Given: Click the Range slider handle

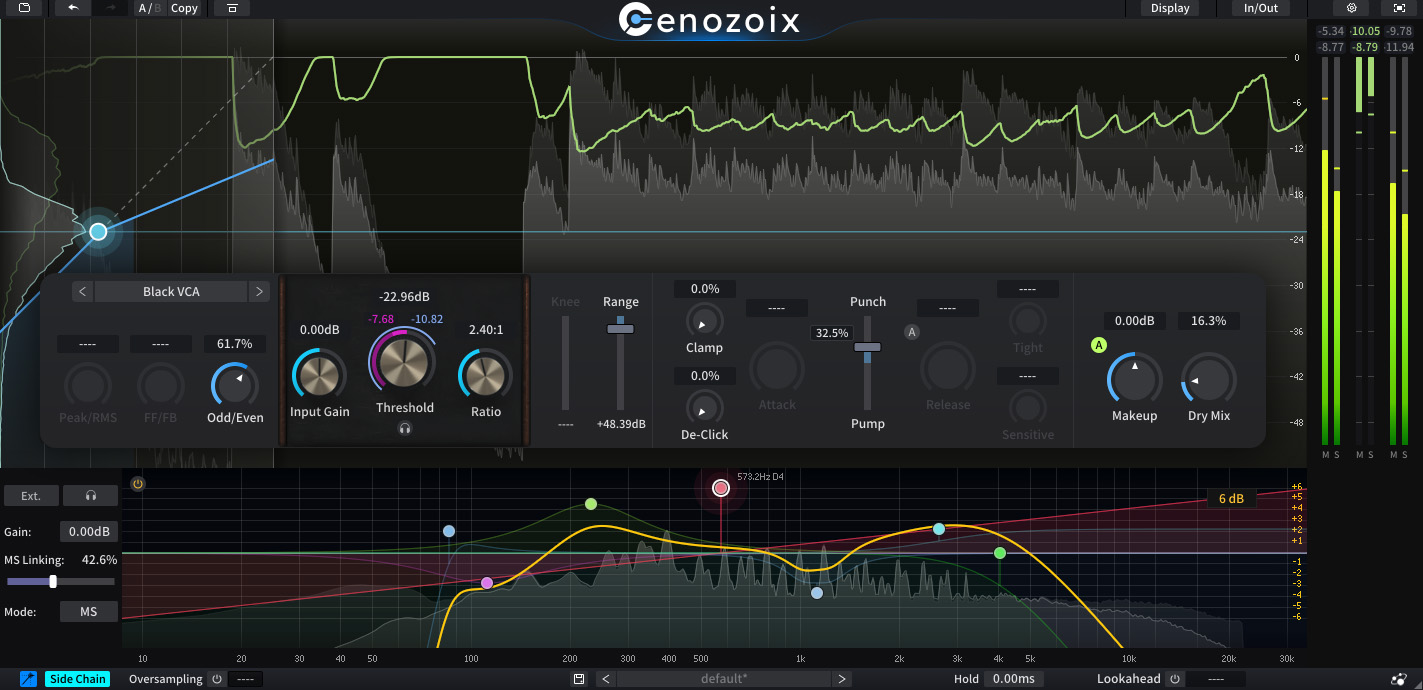Looking at the screenshot, I should point(620,328).
